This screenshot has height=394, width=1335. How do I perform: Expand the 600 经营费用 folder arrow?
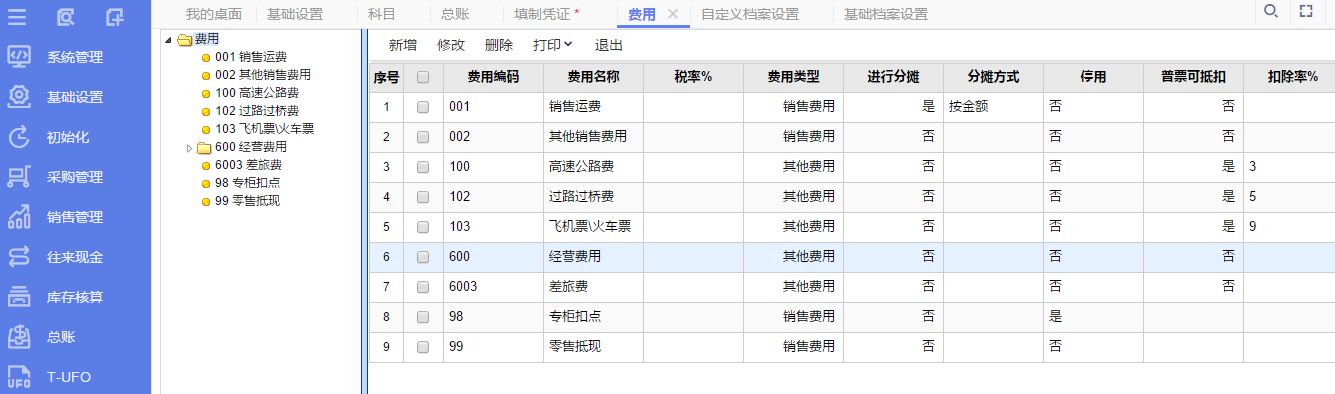pyautogui.click(x=190, y=148)
